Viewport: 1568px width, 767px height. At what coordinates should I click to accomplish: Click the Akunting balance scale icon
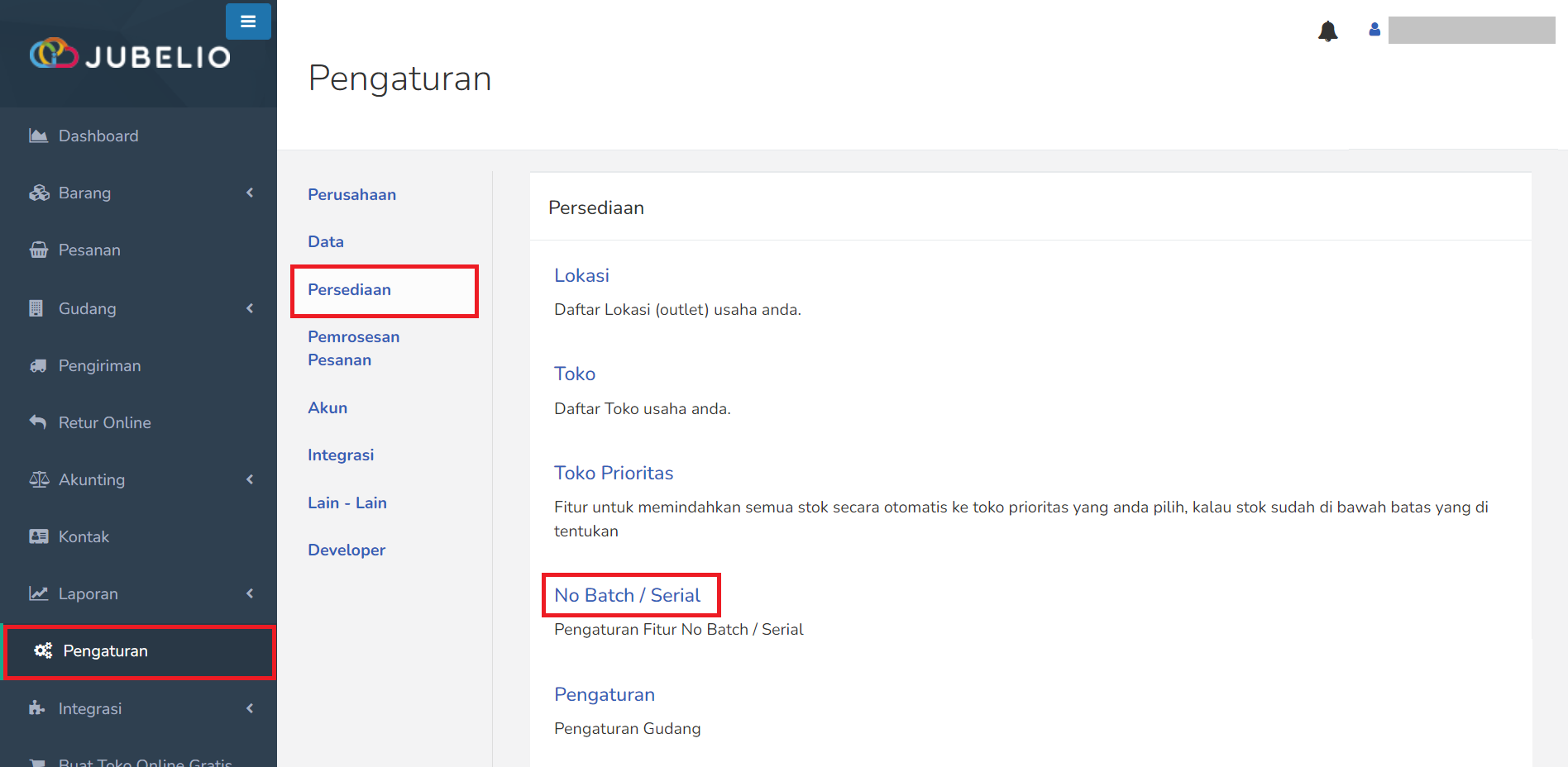[39, 479]
